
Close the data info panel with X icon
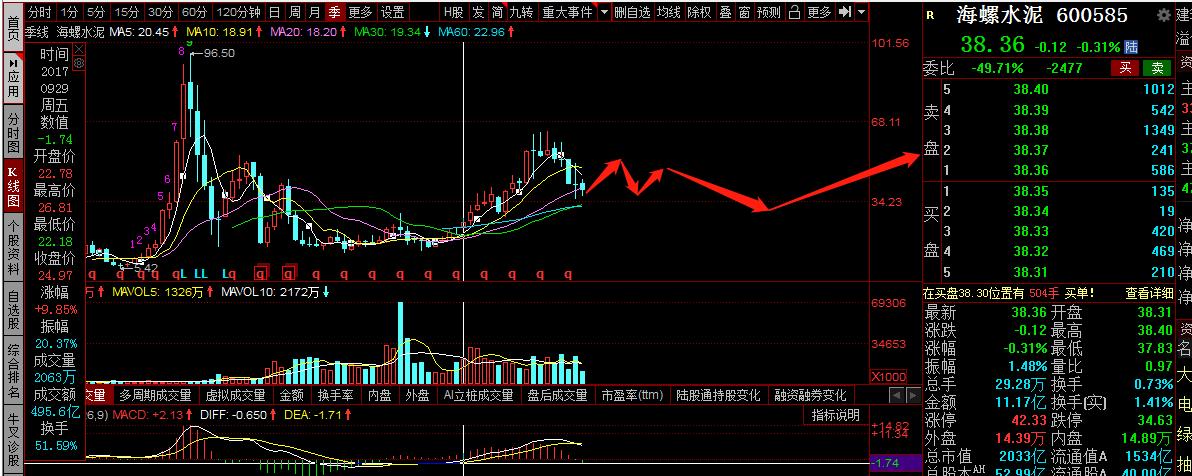pyautogui.click(x=79, y=51)
